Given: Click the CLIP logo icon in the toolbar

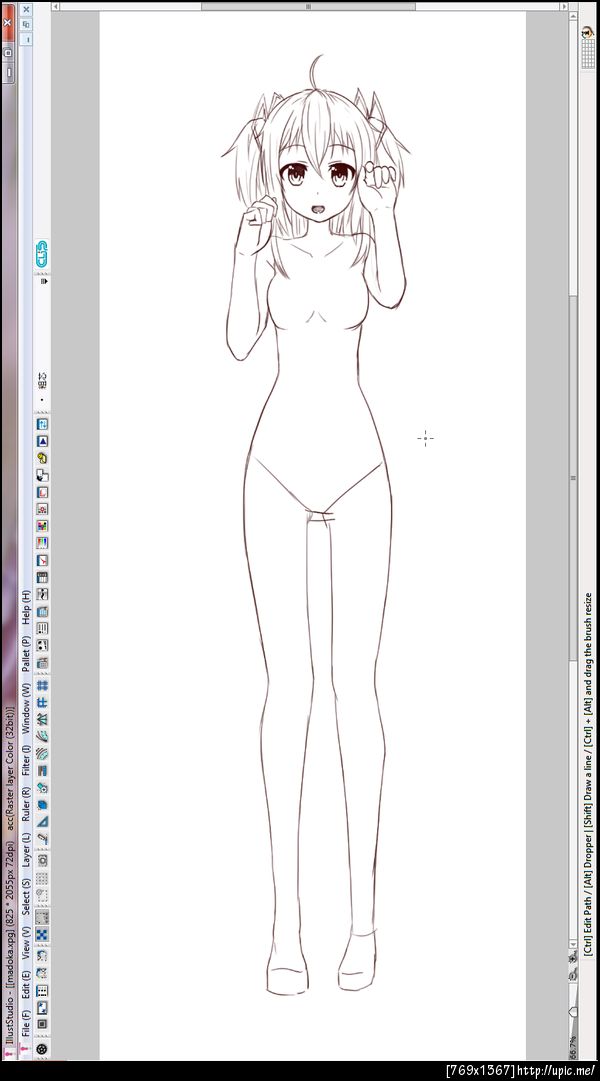Looking at the screenshot, I should 42,254.
